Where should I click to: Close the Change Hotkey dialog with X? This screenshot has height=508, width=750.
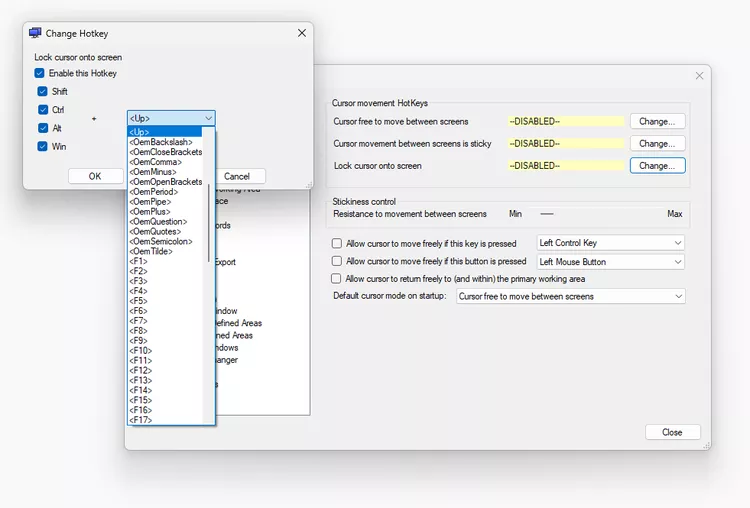point(302,33)
